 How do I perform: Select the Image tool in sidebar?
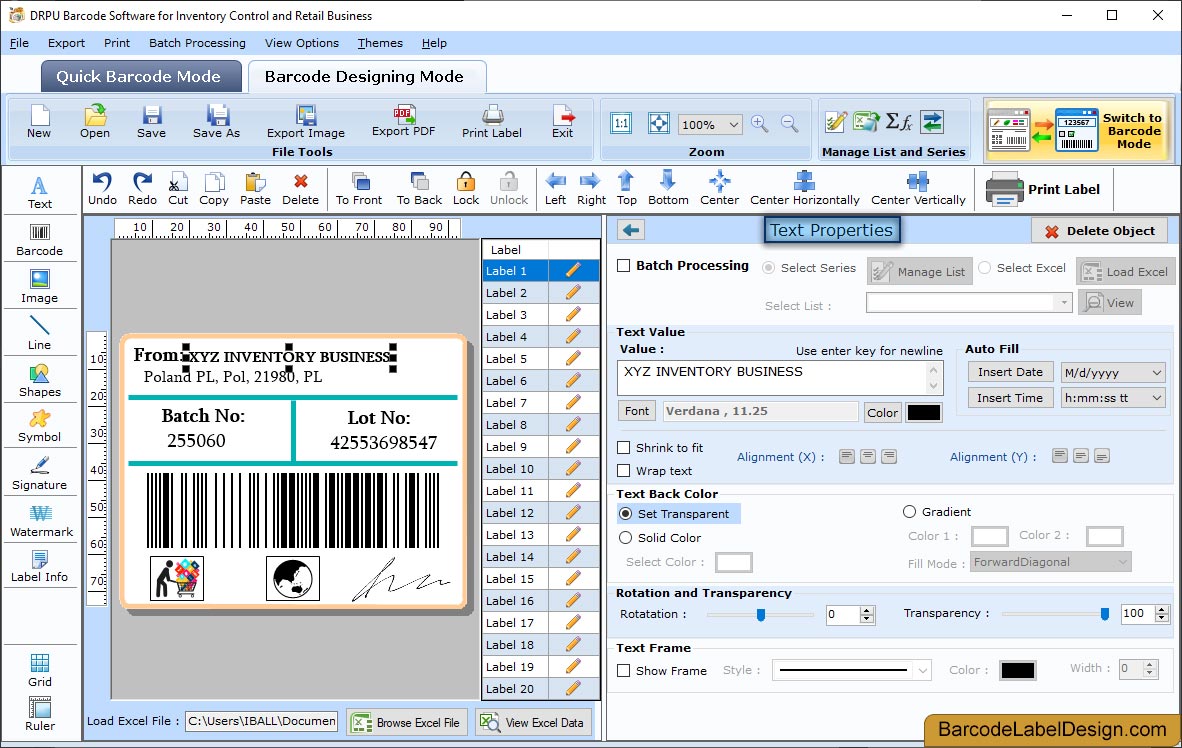[39, 287]
